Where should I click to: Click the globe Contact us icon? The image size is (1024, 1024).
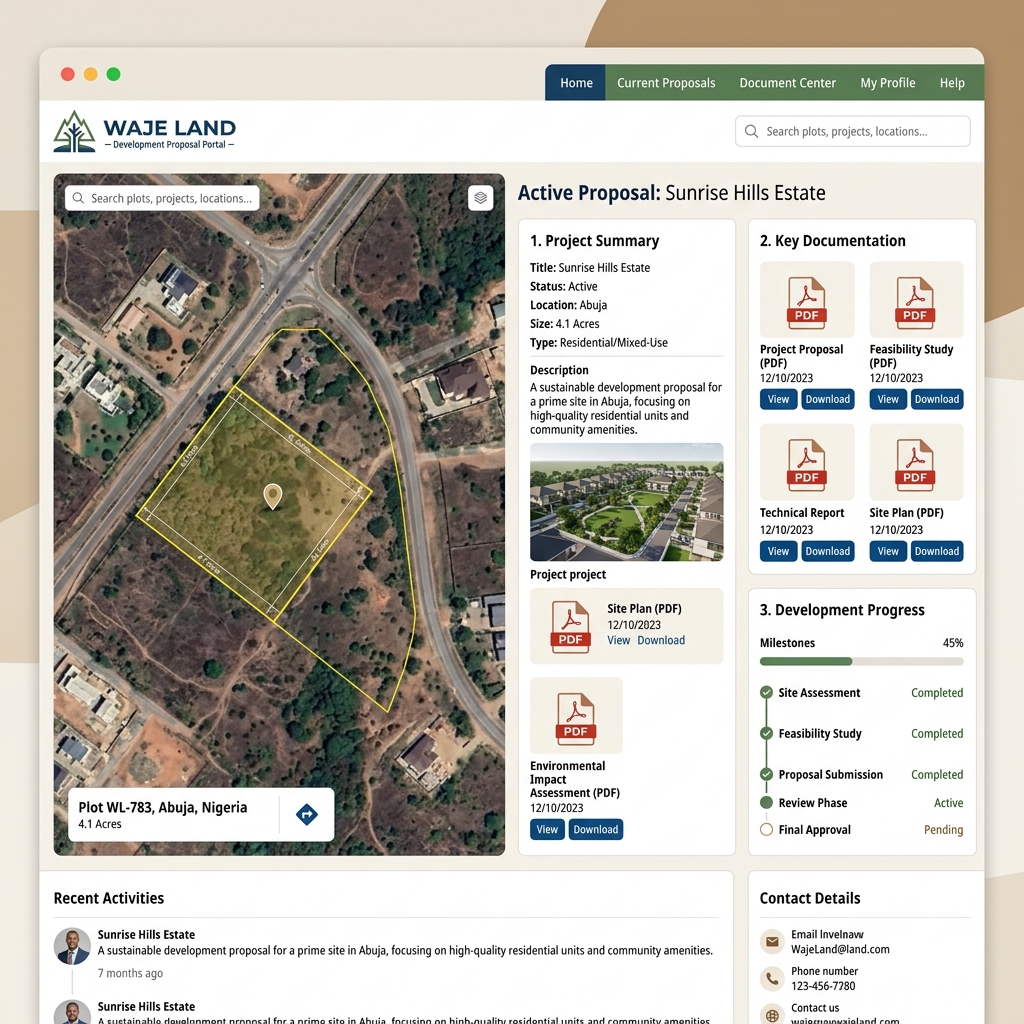pos(772,1016)
